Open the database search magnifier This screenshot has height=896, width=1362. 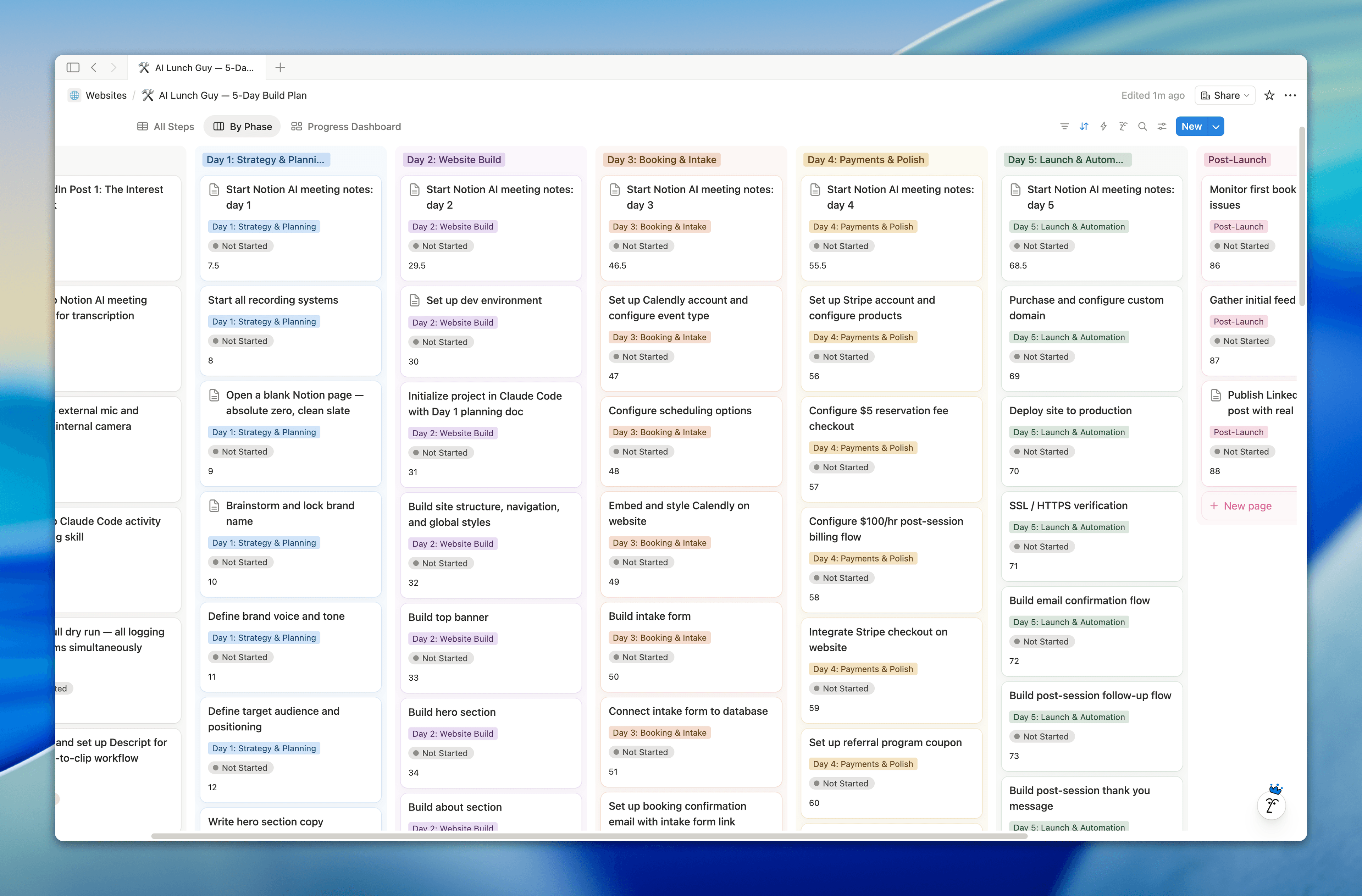[1142, 126]
